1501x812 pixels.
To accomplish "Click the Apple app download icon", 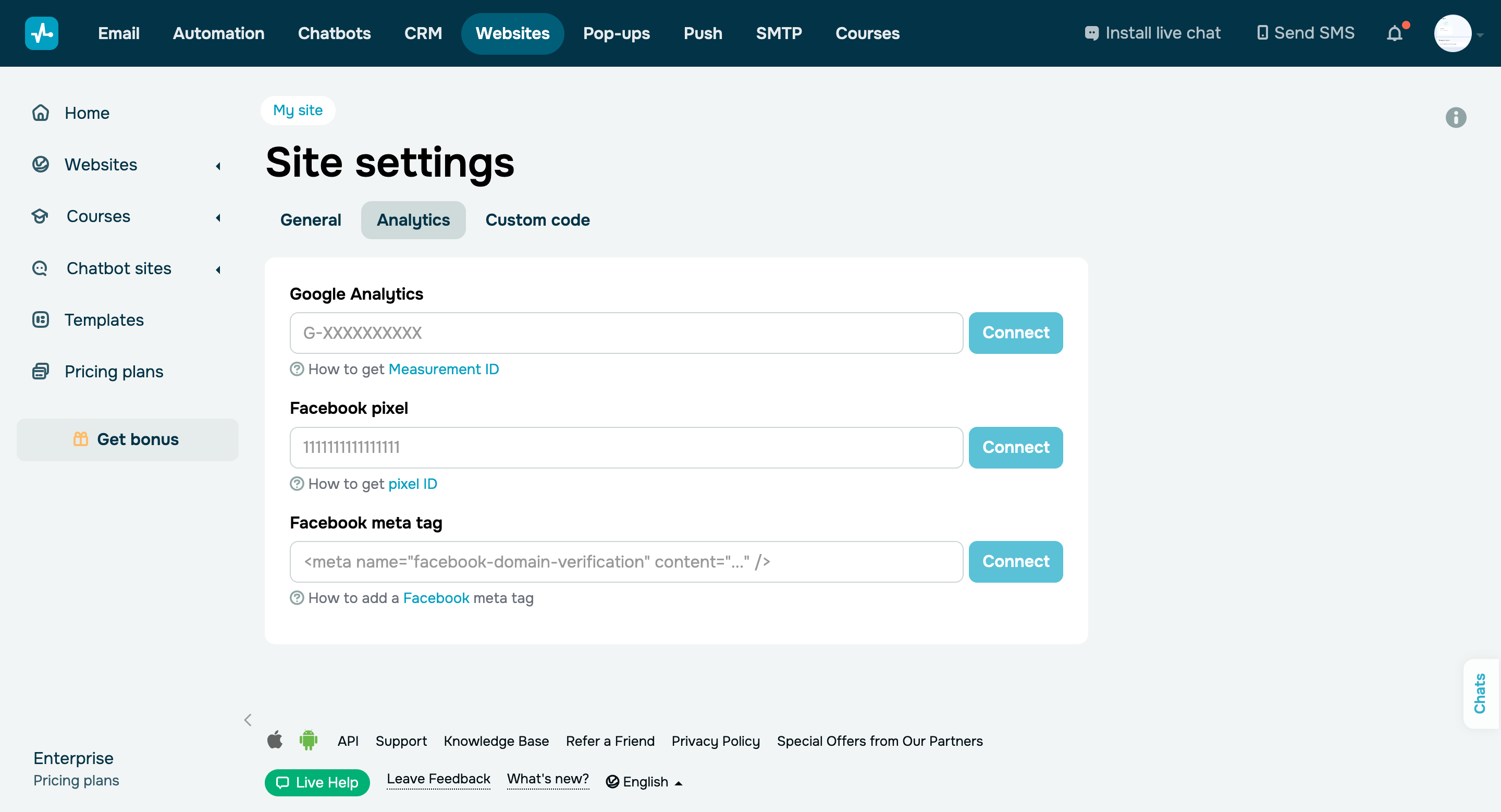I will pos(275,741).
